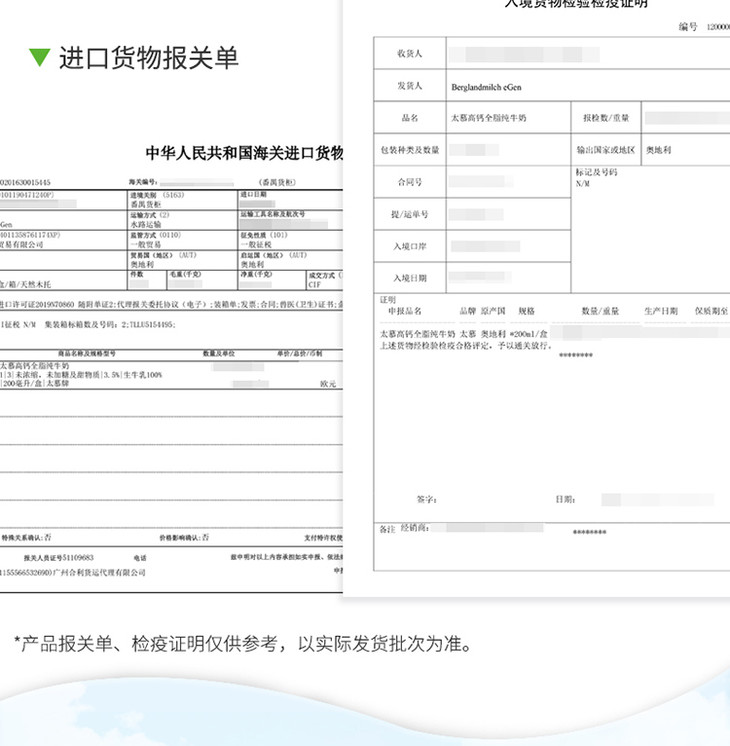Click the 包装种类及数量 label
The height and width of the screenshot is (746, 730).
pos(410,150)
